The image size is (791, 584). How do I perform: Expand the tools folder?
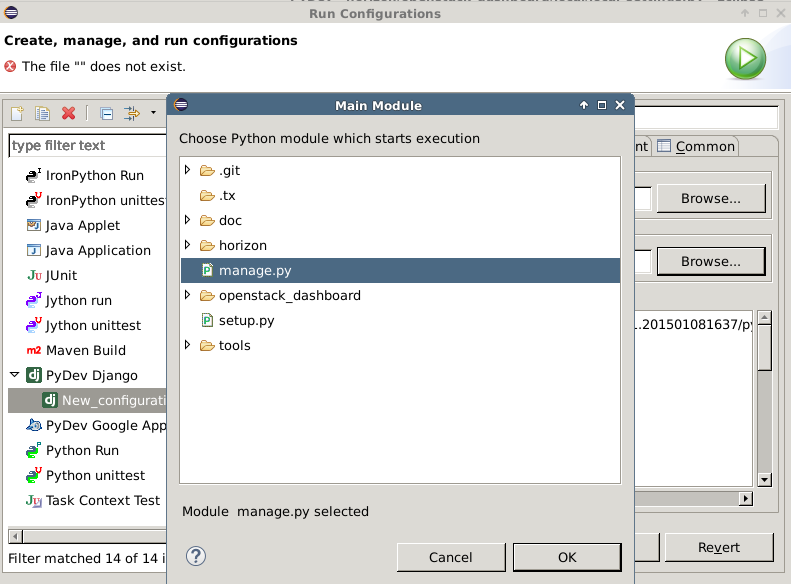(188, 345)
